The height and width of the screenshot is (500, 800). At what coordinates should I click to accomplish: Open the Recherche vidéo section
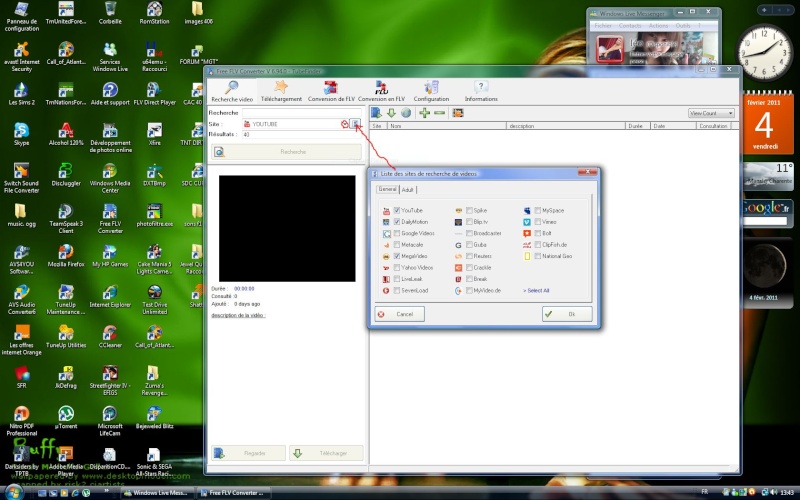(232, 91)
